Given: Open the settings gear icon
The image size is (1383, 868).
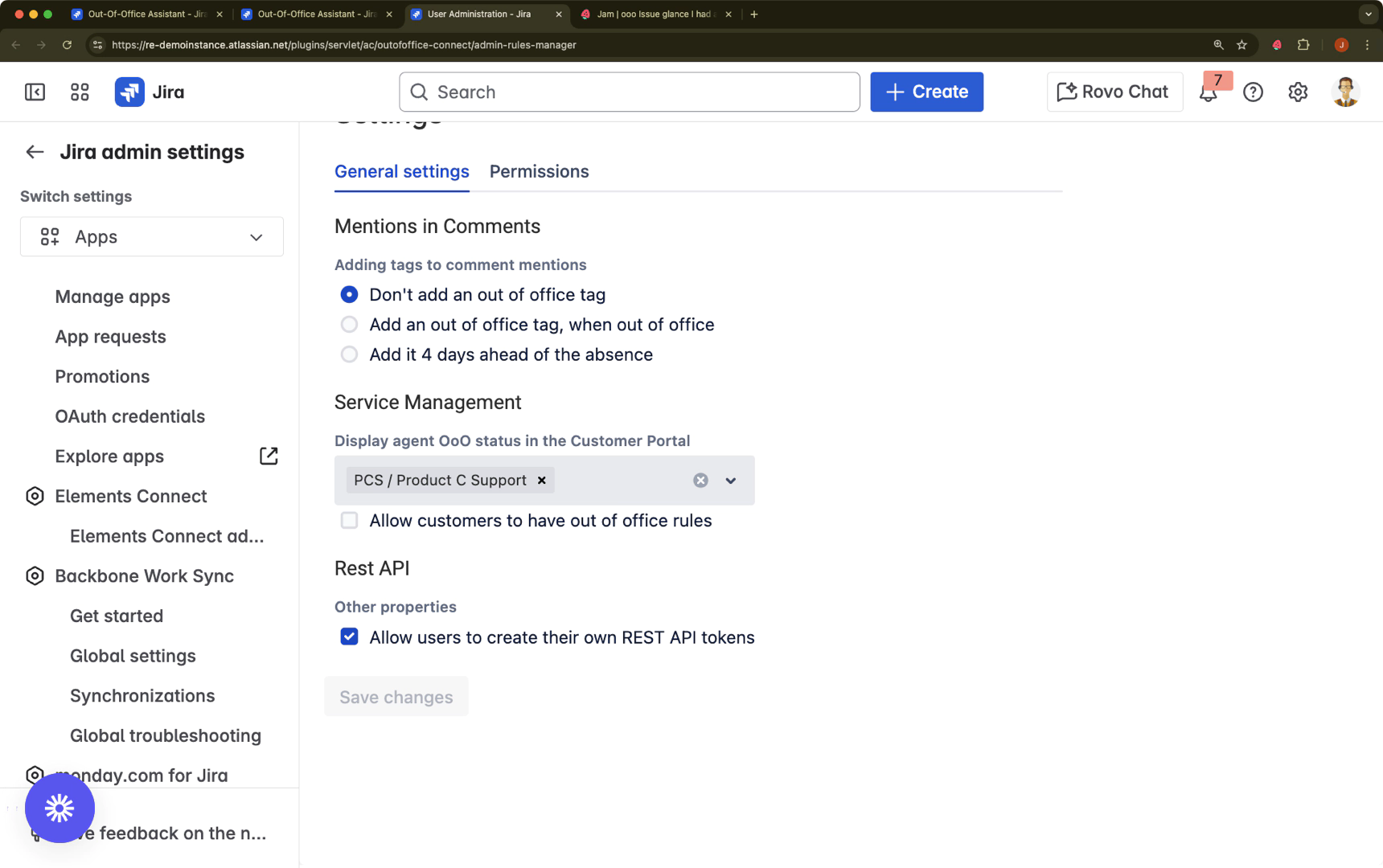Looking at the screenshot, I should (1298, 92).
